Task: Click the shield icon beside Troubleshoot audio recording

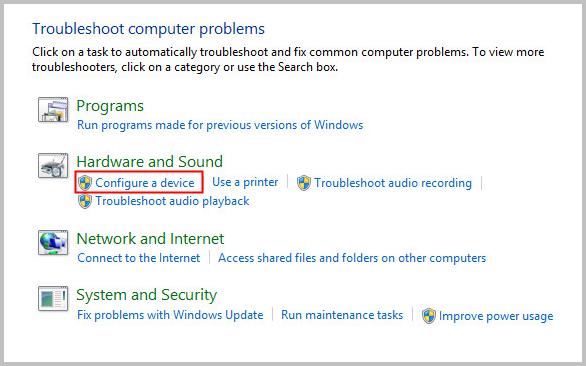Action: [303, 183]
